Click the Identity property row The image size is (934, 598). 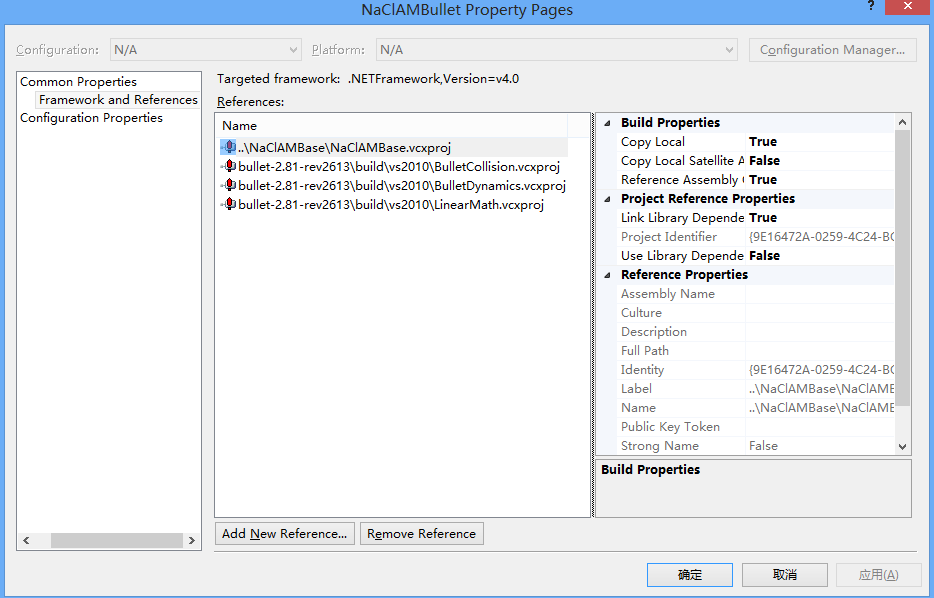coord(755,370)
